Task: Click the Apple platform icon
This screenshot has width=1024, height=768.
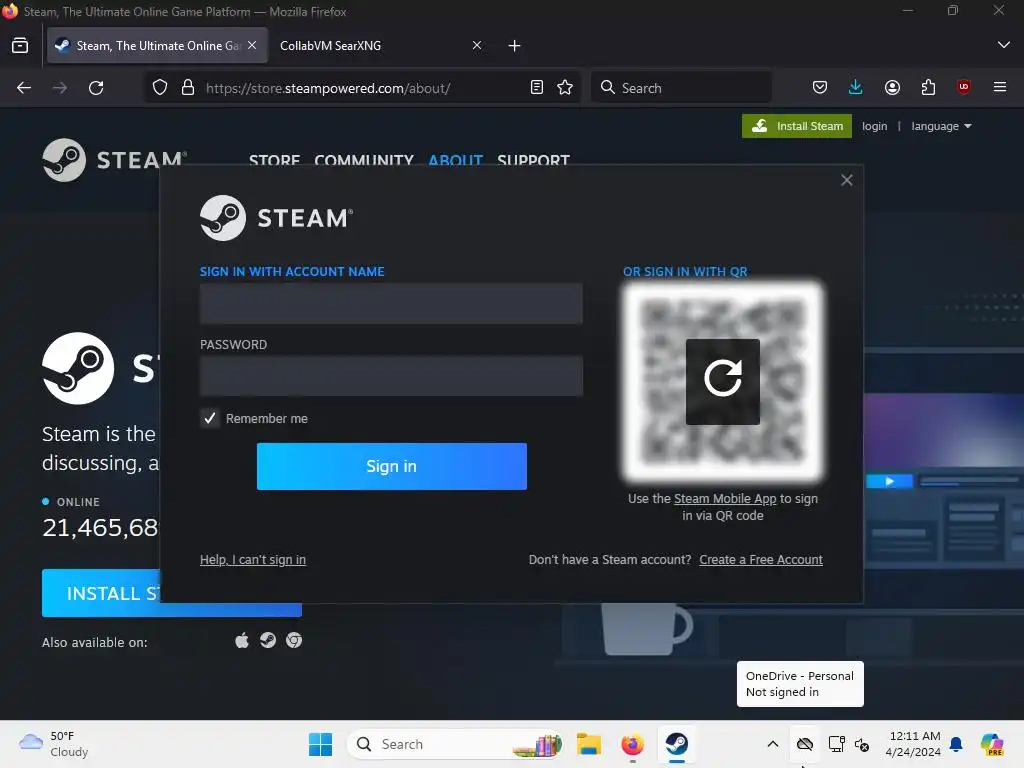Action: click(x=242, y=641)
